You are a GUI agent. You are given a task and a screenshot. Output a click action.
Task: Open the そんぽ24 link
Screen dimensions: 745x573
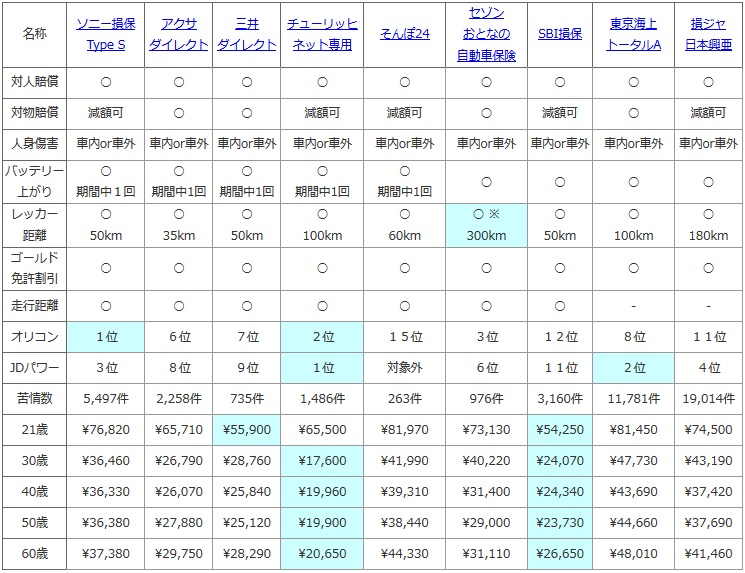(x=405, y=34)
